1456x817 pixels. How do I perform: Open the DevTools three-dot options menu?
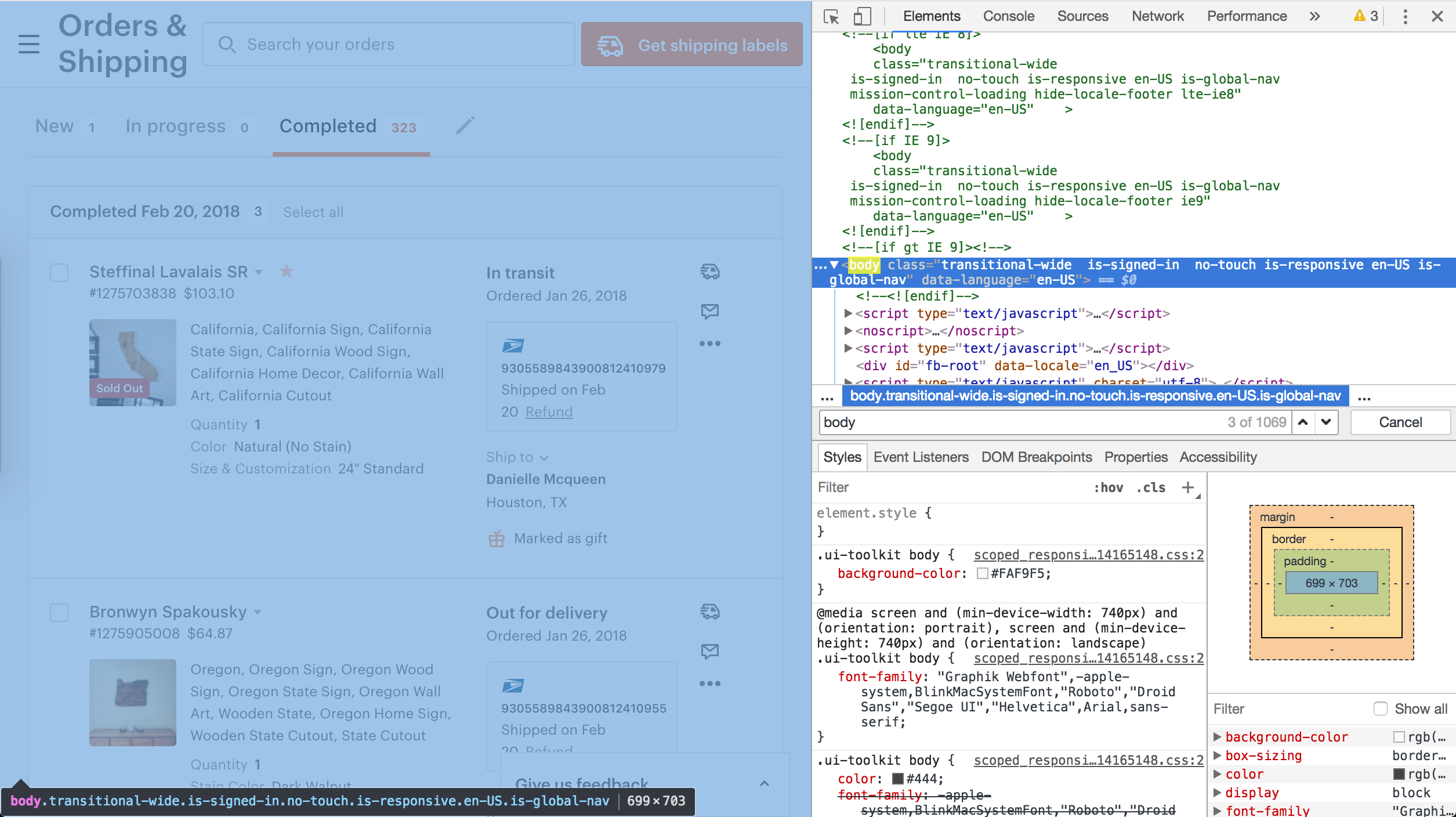pos(1405,16)
